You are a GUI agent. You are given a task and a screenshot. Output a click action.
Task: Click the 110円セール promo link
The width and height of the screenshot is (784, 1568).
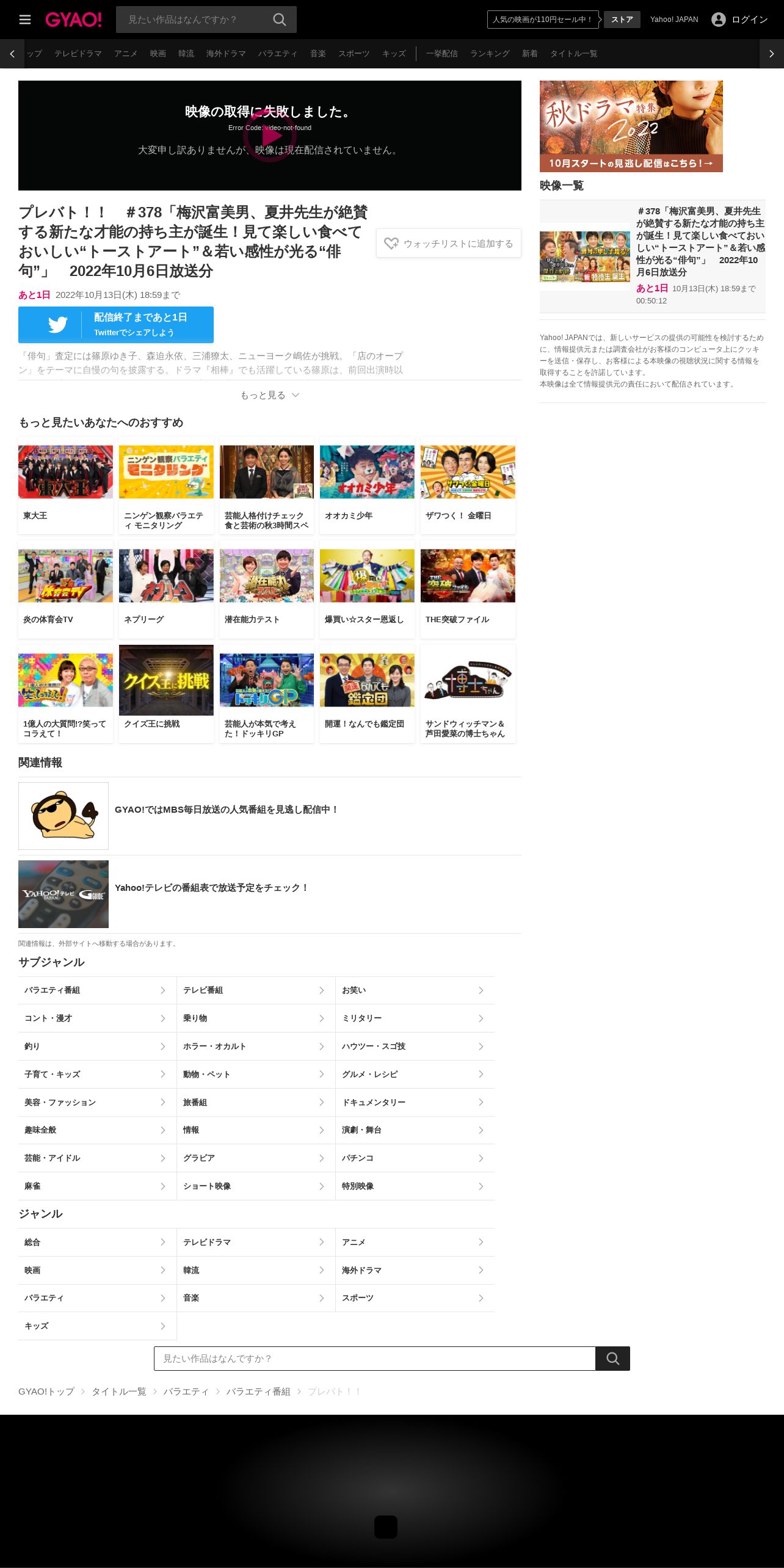(x=543, y=20)
